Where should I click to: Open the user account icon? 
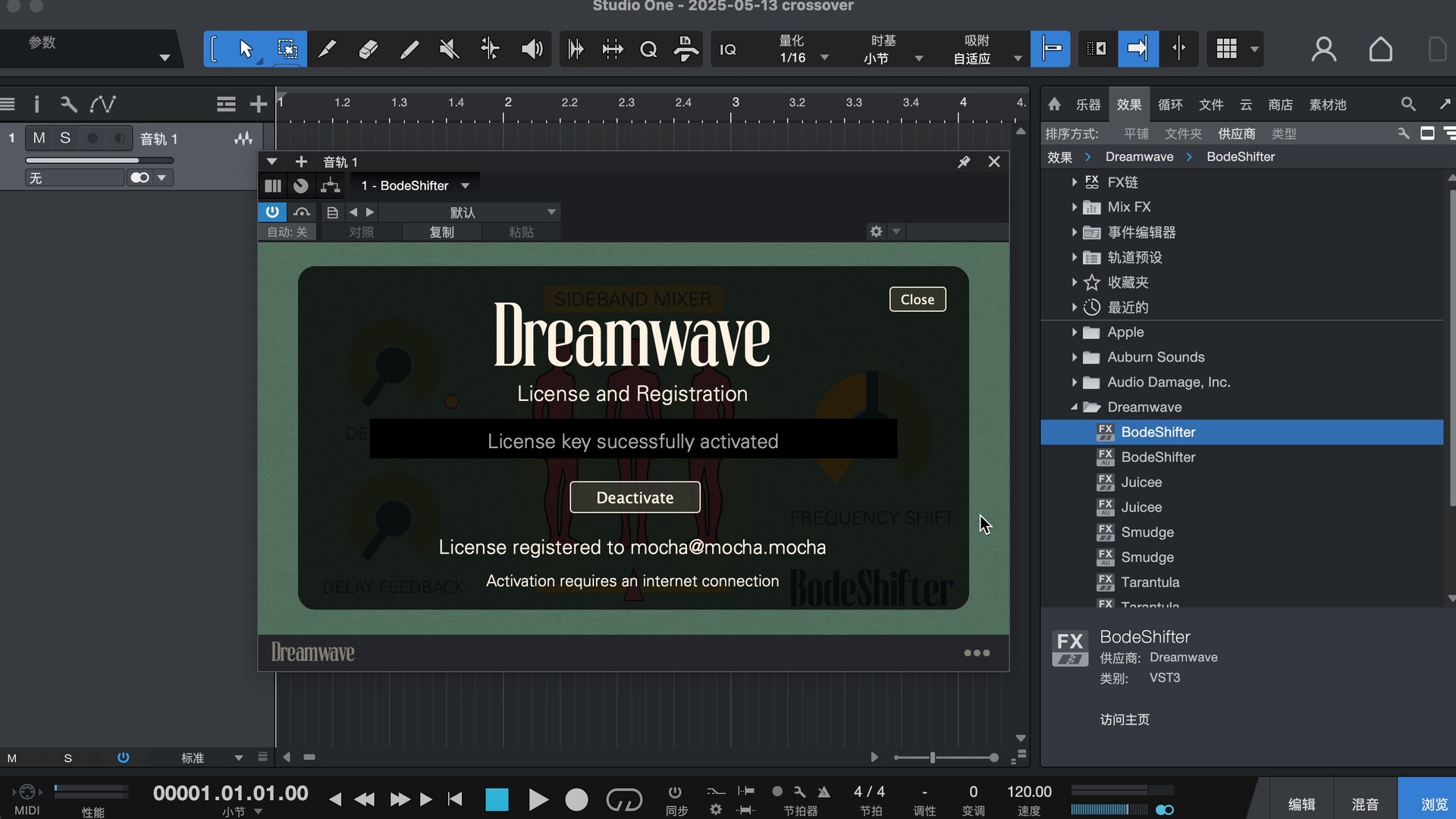pos(1324,49)
